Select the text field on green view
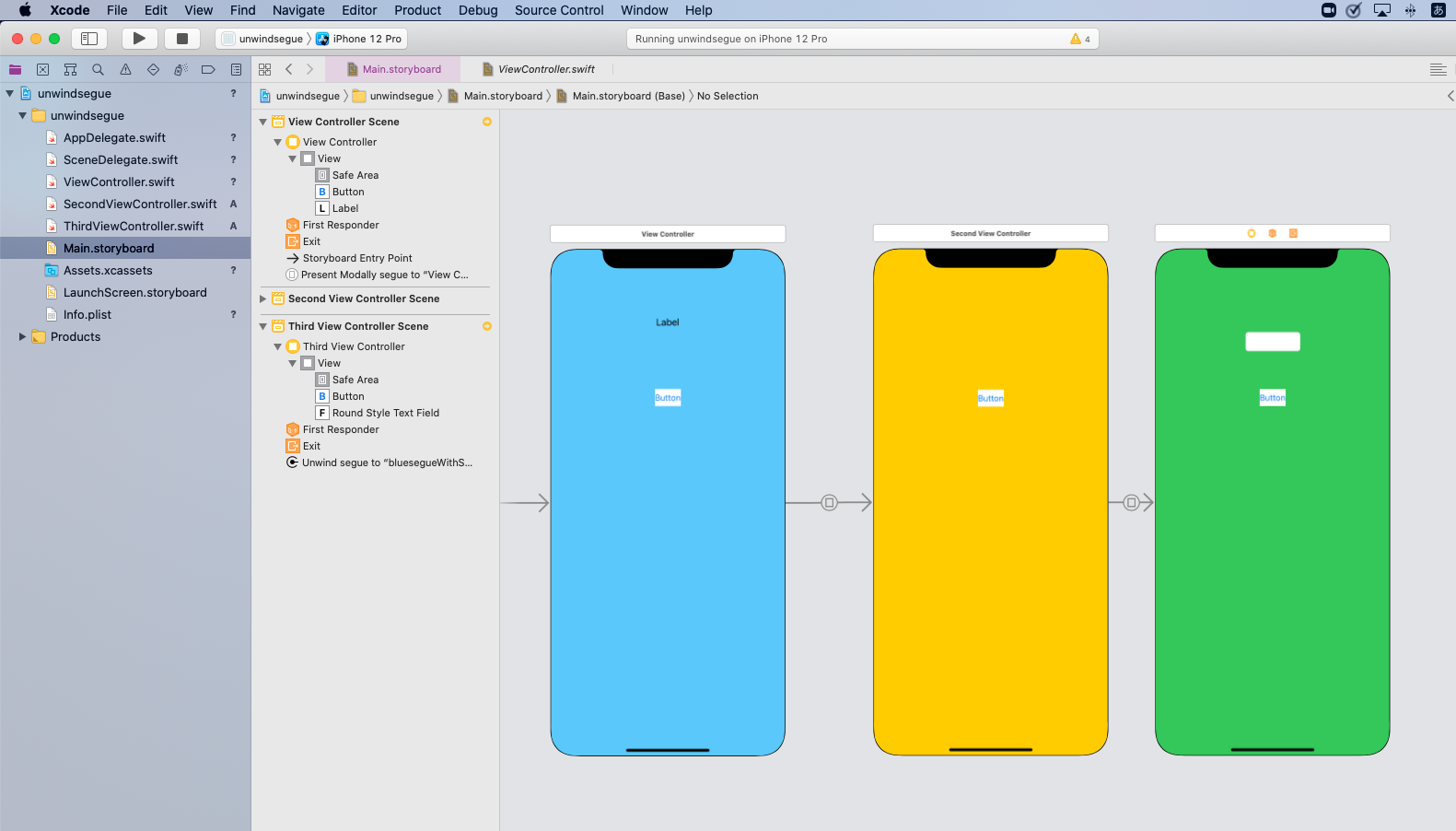The width and height of the screenshot is (1456, 831). click(x=1272, y=342)
